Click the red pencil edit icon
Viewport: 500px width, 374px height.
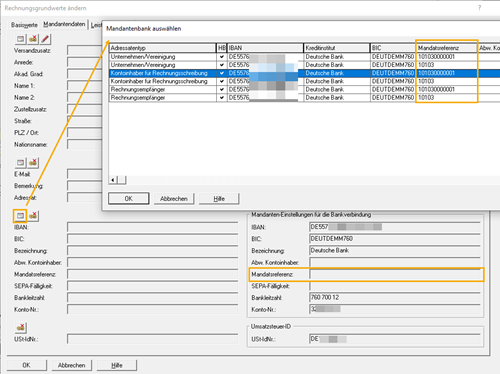tap(45, 39)
